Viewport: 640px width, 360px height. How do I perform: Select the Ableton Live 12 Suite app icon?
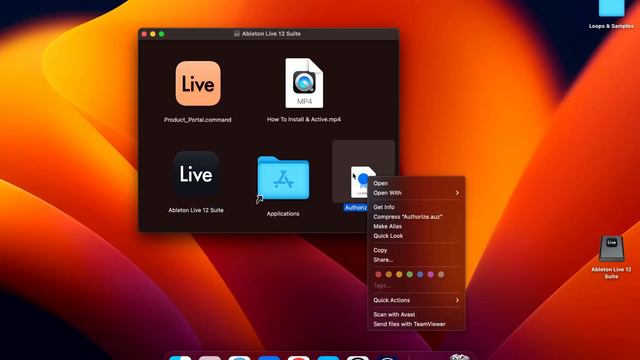pyautogui.click(x=196, y=173)
